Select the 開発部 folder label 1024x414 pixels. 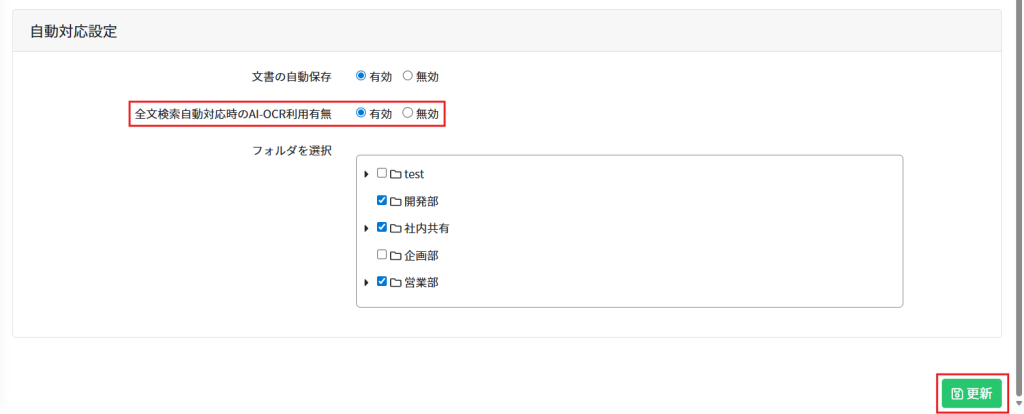pyautogui.click(x=421, y=201)
